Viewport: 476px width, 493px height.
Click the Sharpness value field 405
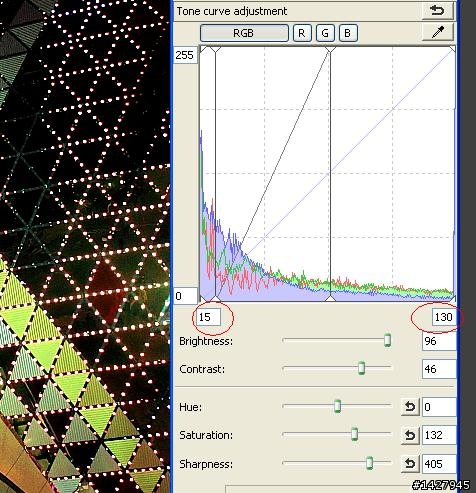pos(439,464)
